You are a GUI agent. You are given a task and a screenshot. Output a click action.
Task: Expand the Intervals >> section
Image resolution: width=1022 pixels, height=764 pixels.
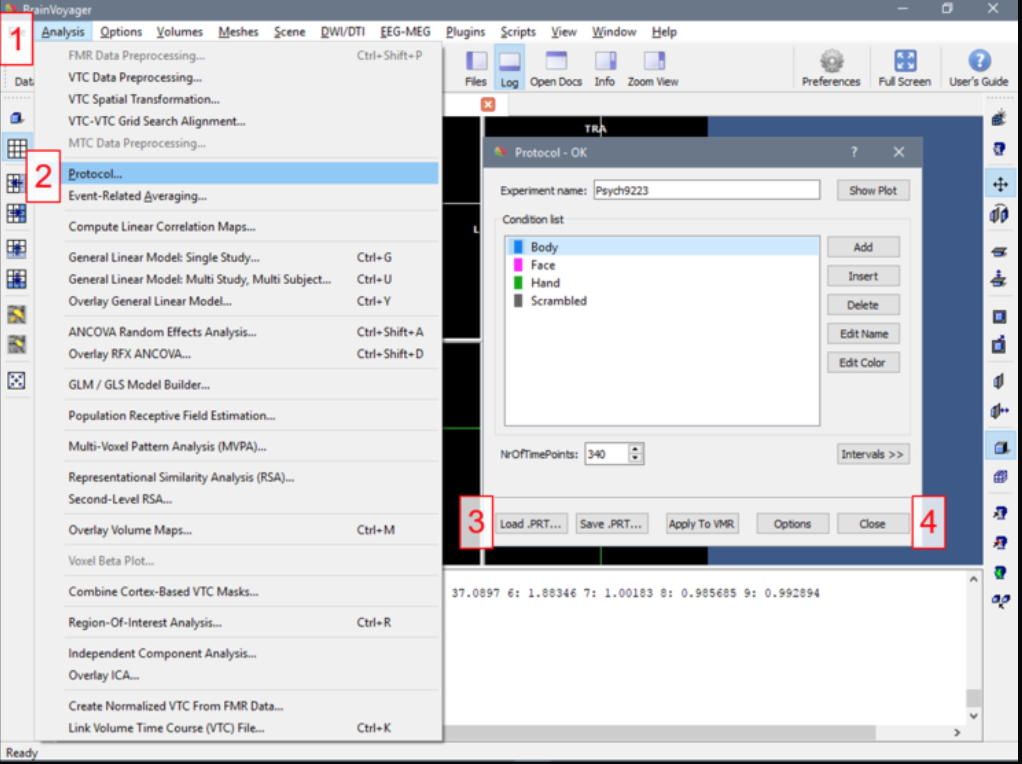(873, 454)
